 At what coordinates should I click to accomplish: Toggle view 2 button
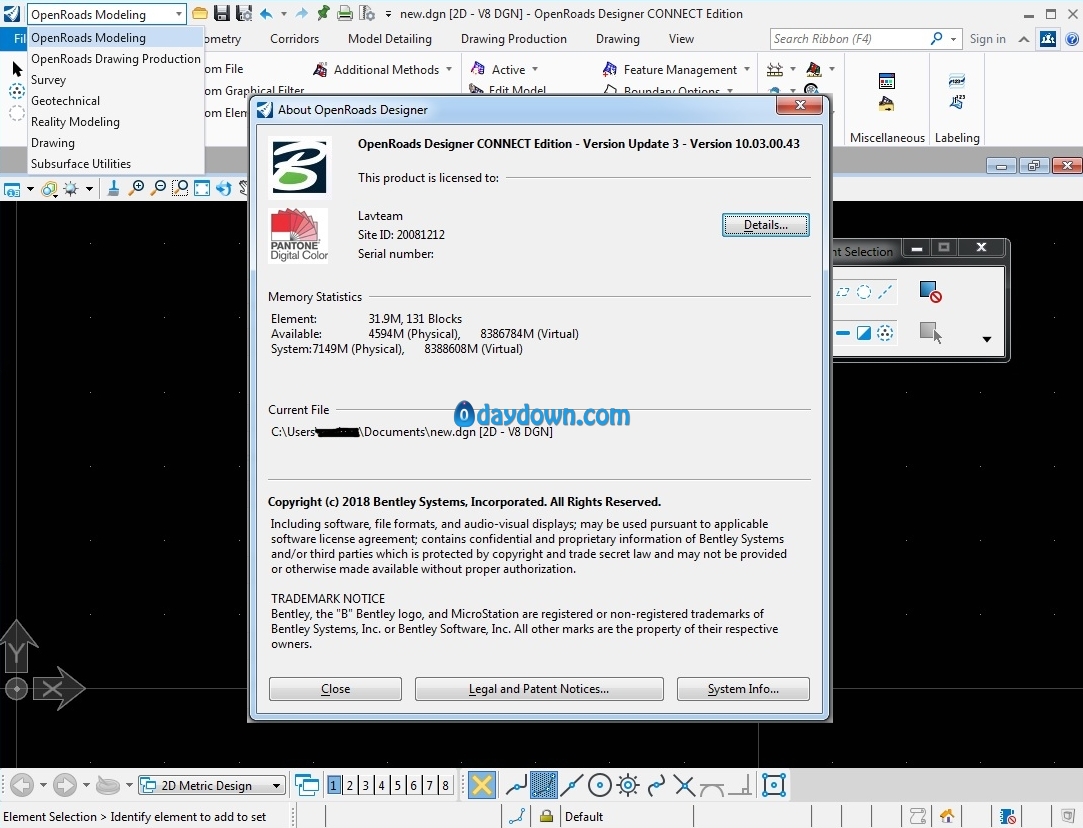pos(349,785)
